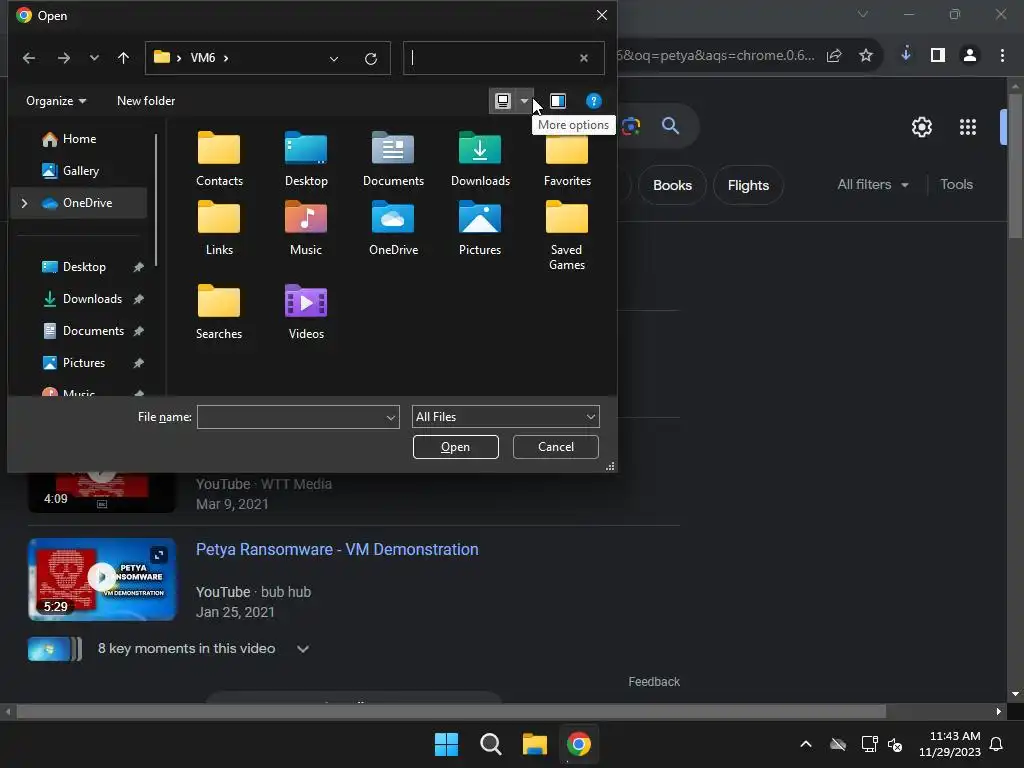Expand the address bar path history dropdown
Screen dimensions: 1024x768
[334, 59]
